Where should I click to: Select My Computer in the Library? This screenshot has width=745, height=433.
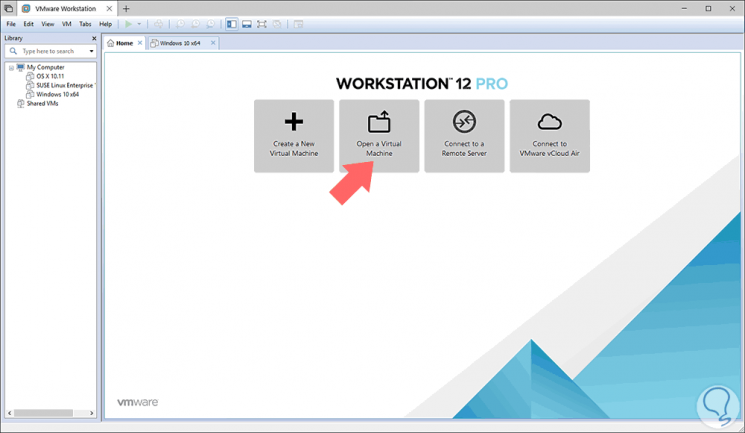46,67
